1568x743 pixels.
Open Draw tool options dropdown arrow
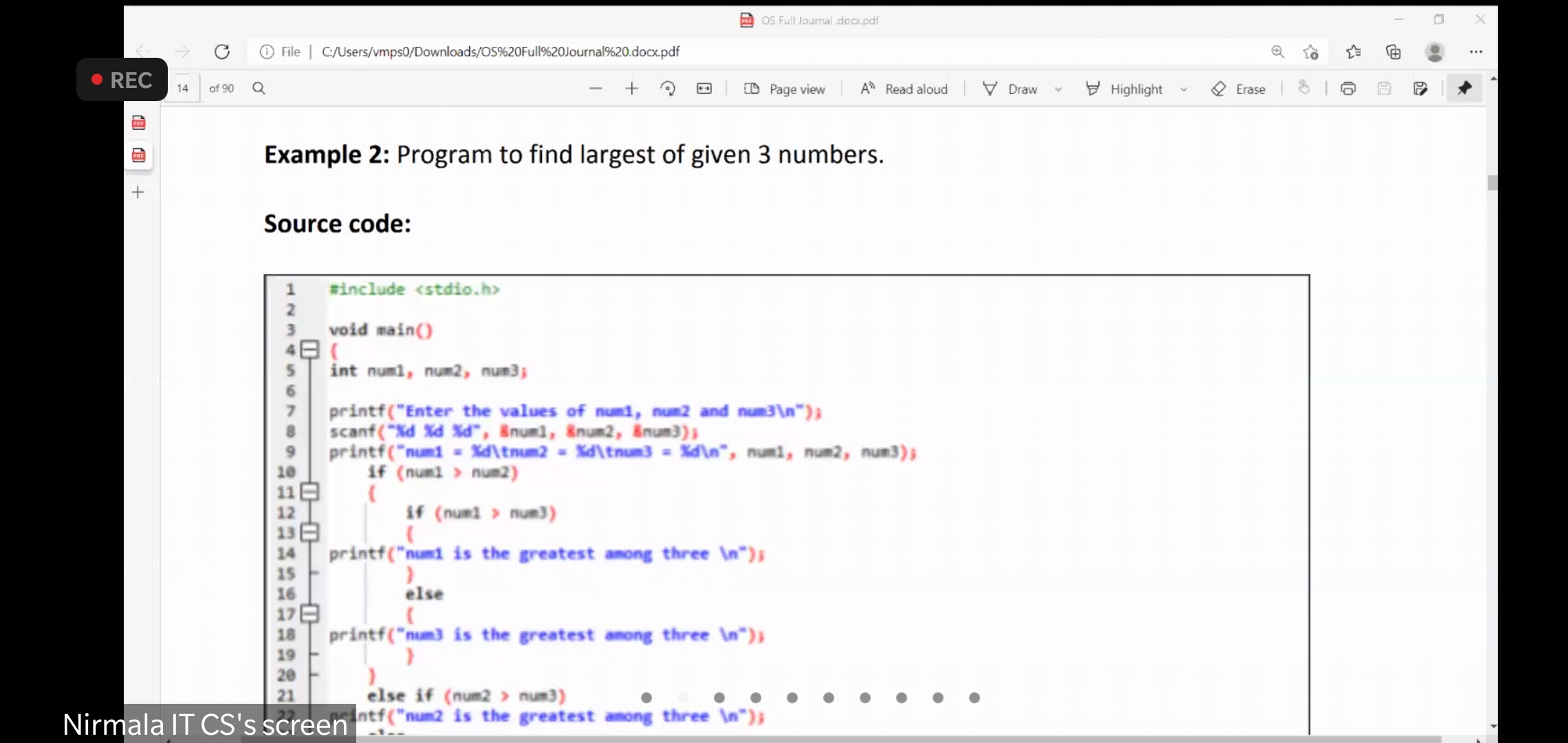coord(1058,89)
